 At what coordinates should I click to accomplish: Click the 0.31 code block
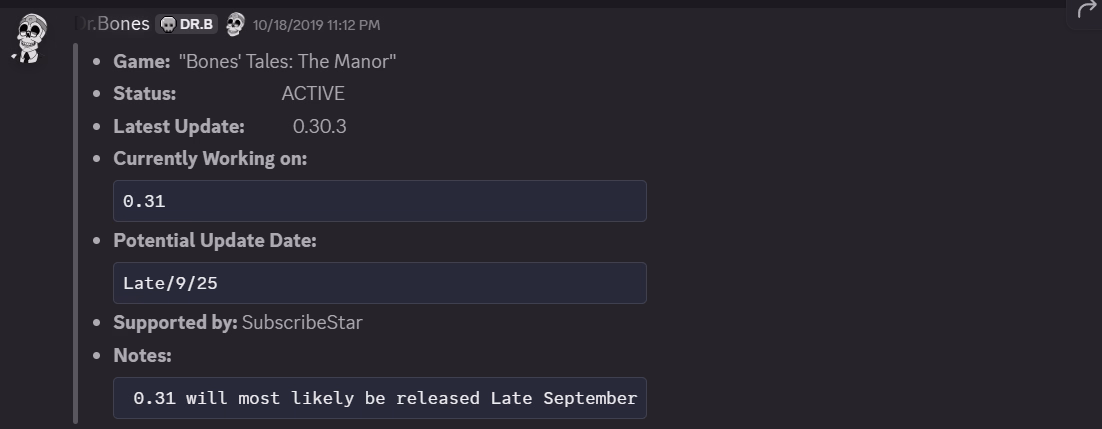379,201
